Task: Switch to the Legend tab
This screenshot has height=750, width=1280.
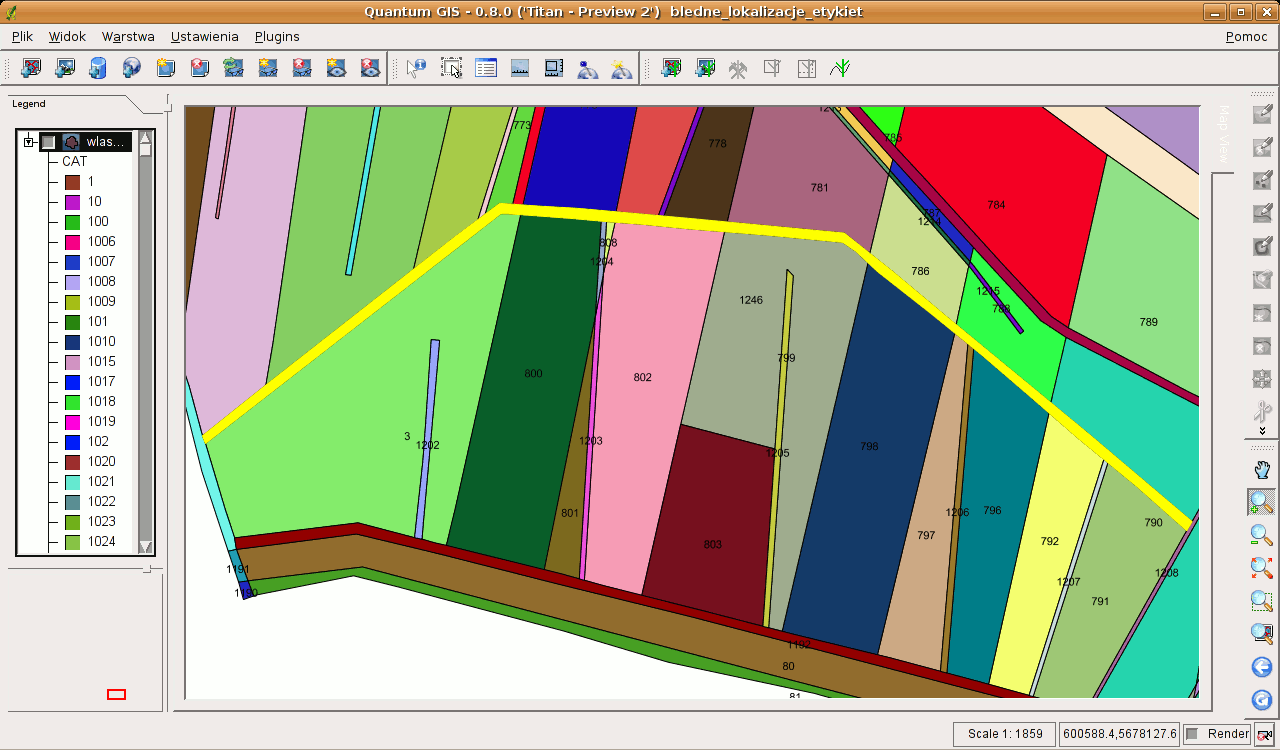Action: tap(29, 104)
